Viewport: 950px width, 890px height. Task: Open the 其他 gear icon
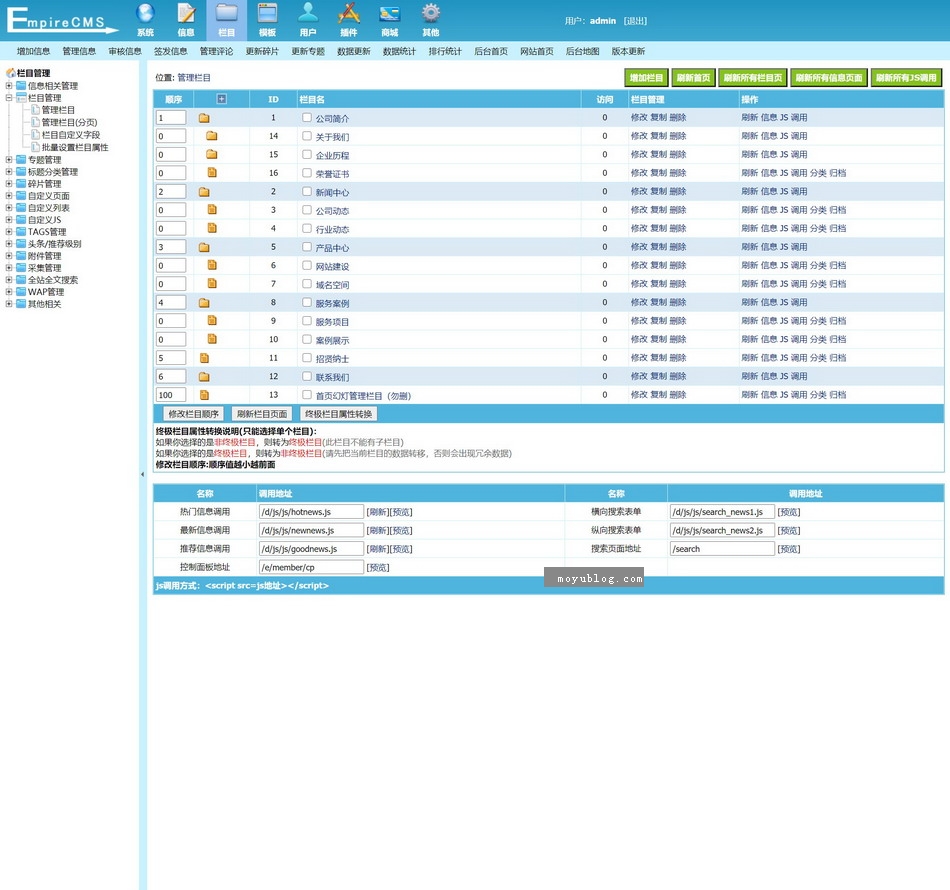(431, 13)
